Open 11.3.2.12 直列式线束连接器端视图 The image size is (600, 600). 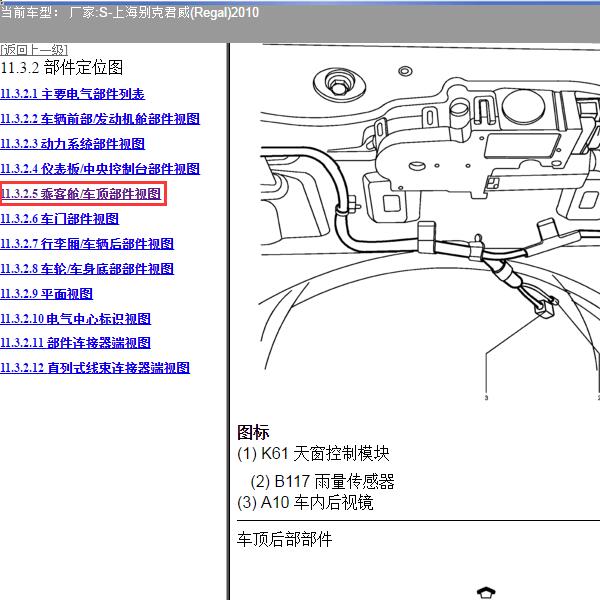[95, 368]
